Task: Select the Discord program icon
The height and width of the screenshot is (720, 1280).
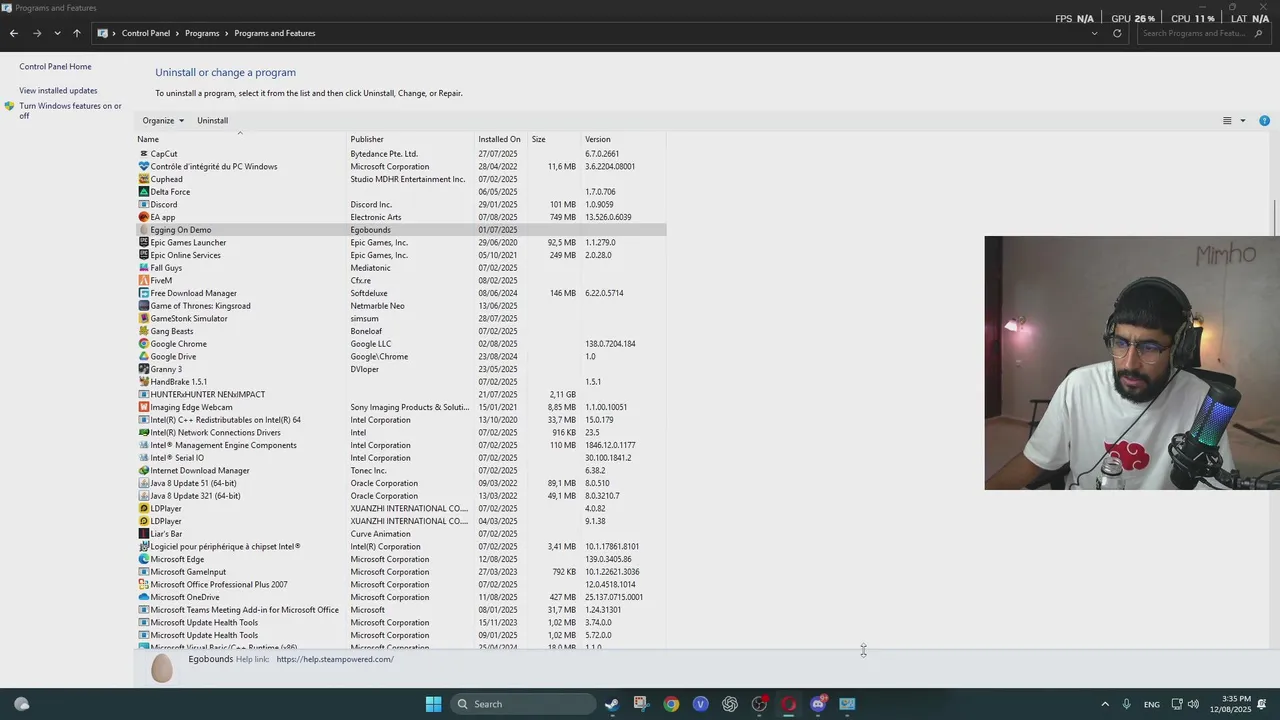Action: 143,205
